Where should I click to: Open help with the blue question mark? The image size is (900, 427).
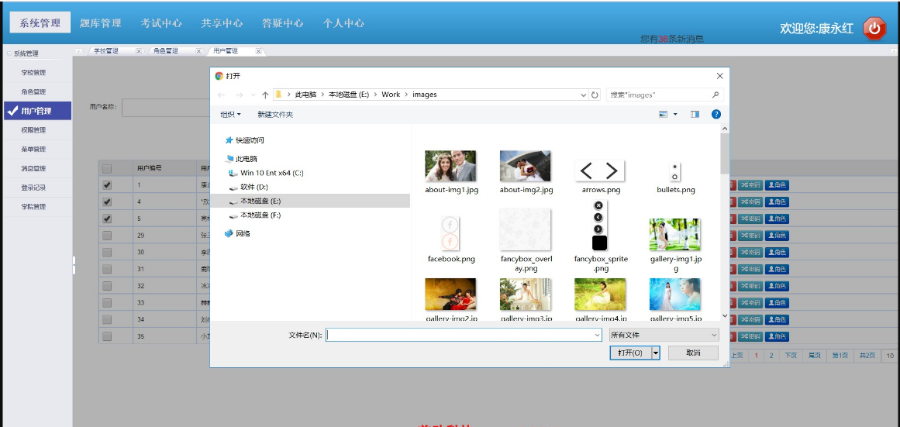click(716, 114)
